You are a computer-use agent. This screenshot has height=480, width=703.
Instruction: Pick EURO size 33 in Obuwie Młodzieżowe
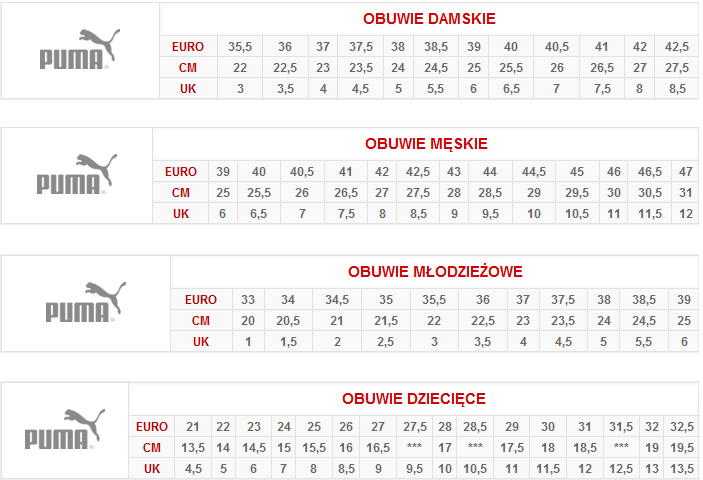click(248, 299)
